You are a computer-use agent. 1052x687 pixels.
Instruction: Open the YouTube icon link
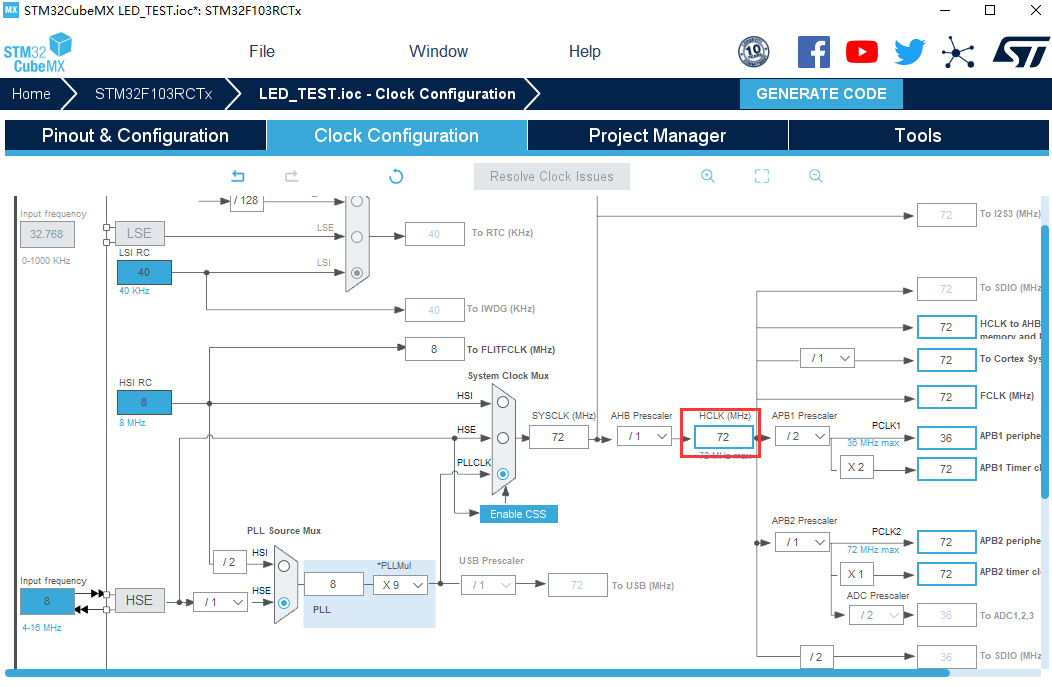(x=861, y=52)
